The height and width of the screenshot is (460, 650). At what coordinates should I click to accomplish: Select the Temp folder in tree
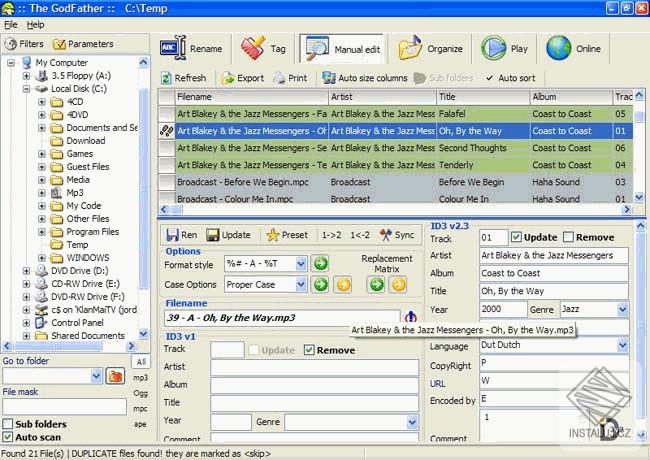tap(77, 245)
